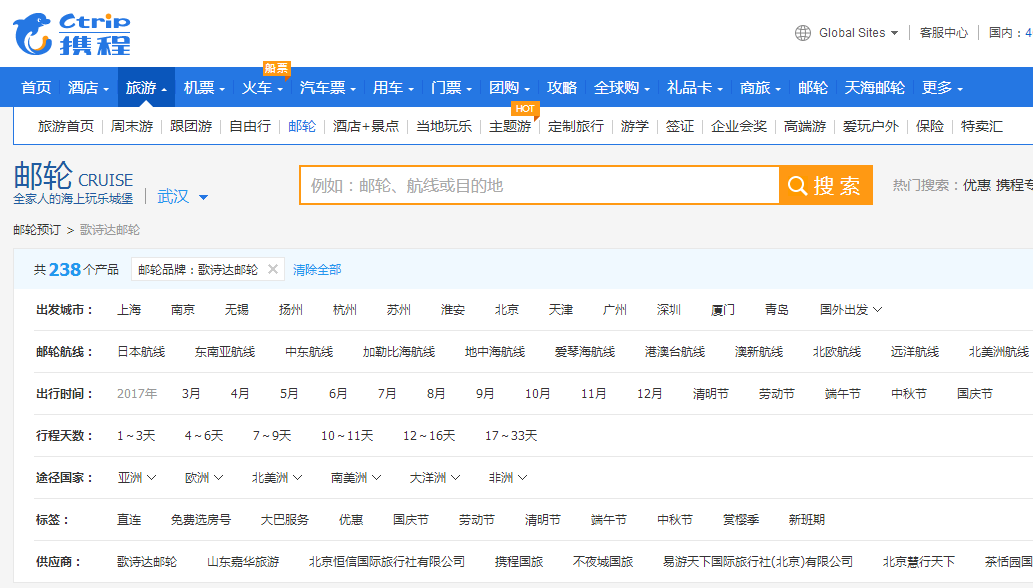The height and width of the screenshot is (588, 1033).
Task: Type in the cruise search input field
Action: (x=540, y=186)
